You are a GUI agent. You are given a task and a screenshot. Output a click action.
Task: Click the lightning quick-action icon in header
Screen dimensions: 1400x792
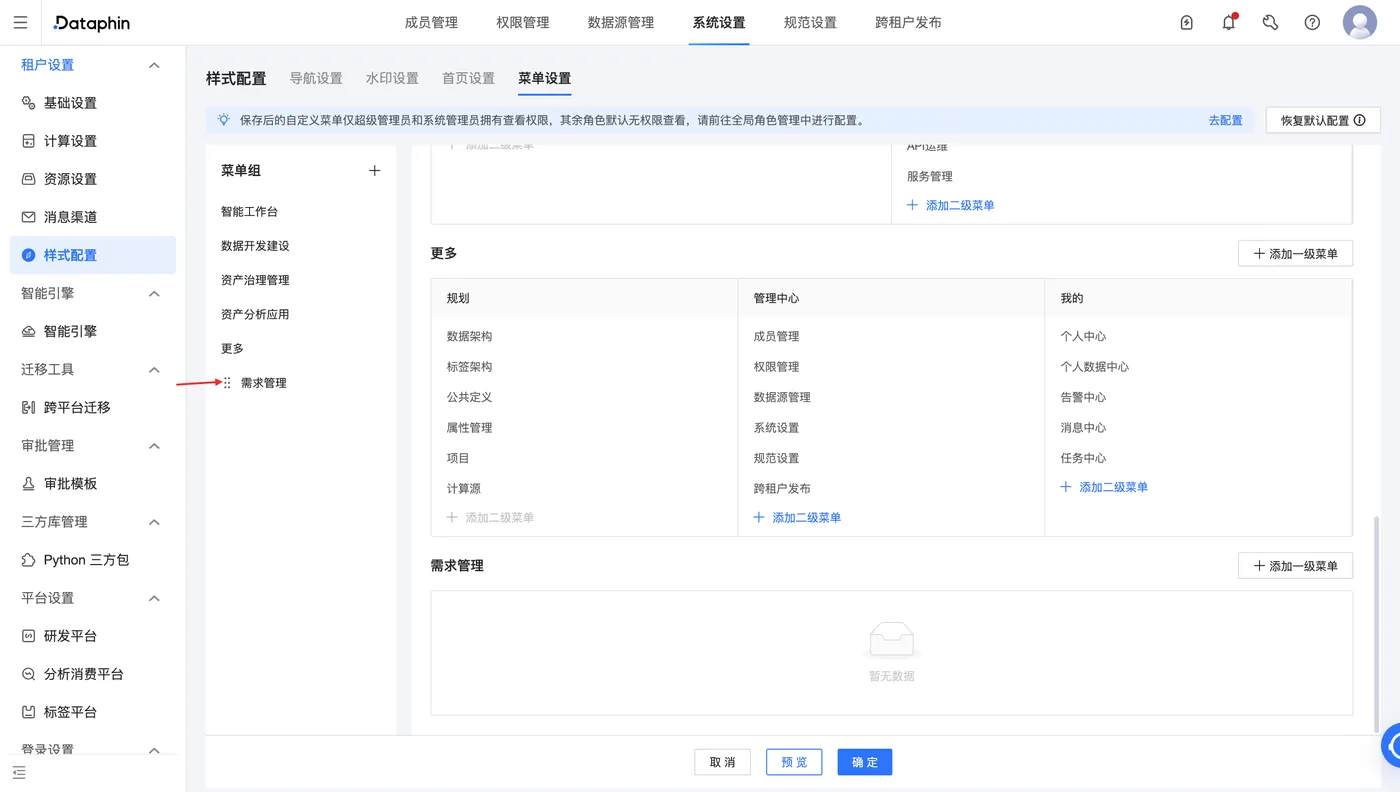tap(1187, 23)
